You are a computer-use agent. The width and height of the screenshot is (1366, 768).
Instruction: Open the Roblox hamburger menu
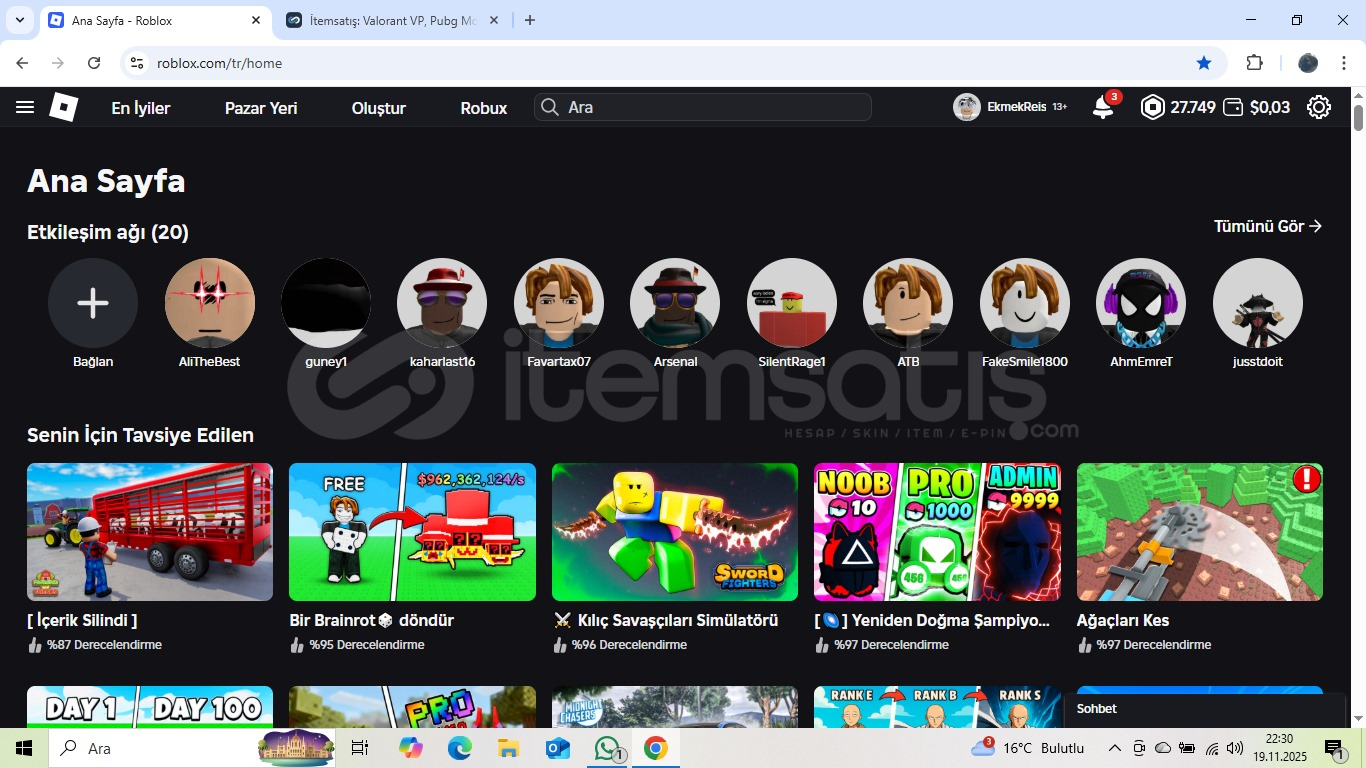25,108
